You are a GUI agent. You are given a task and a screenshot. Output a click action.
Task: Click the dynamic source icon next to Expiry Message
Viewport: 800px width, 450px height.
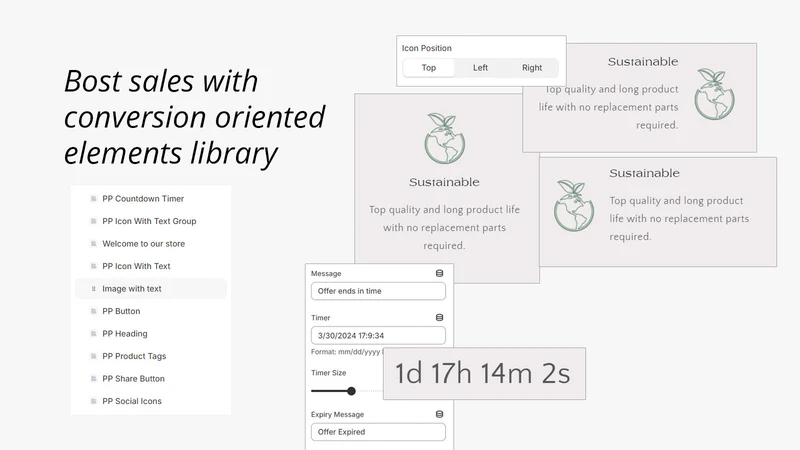coord(439,414)
